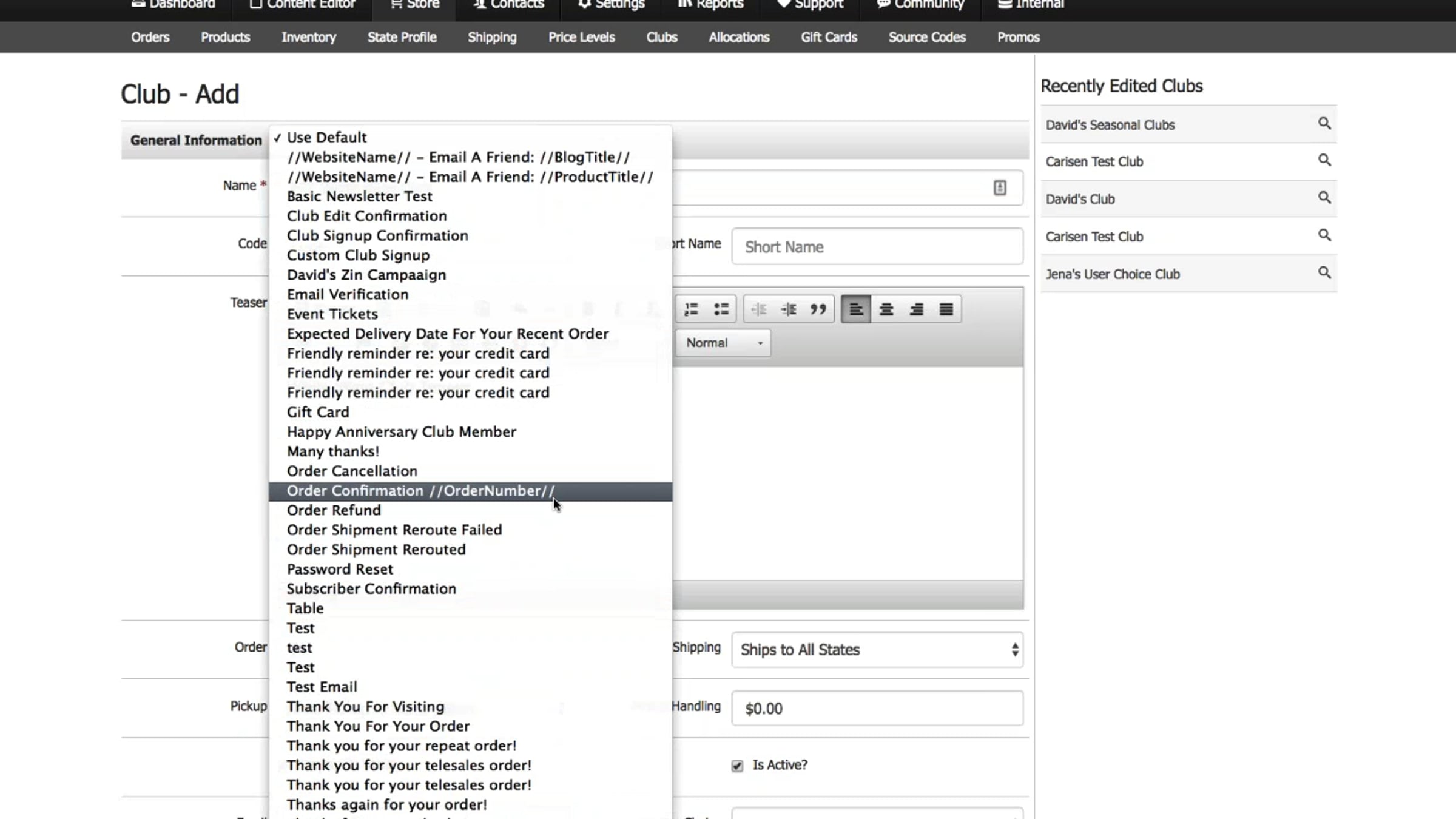Select the align right icon

pyautogui.click(x=916, y=309)
